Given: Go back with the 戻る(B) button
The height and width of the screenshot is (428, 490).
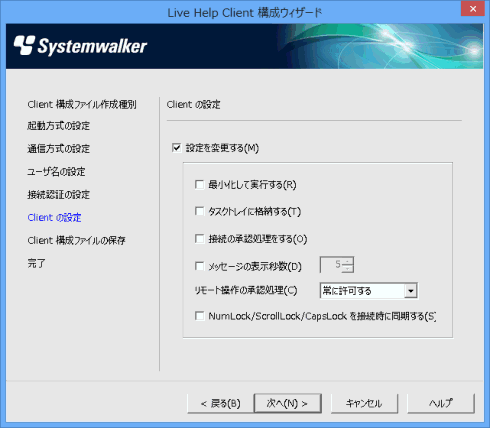Looking at the screenshot, I should [x=221, y=404].
